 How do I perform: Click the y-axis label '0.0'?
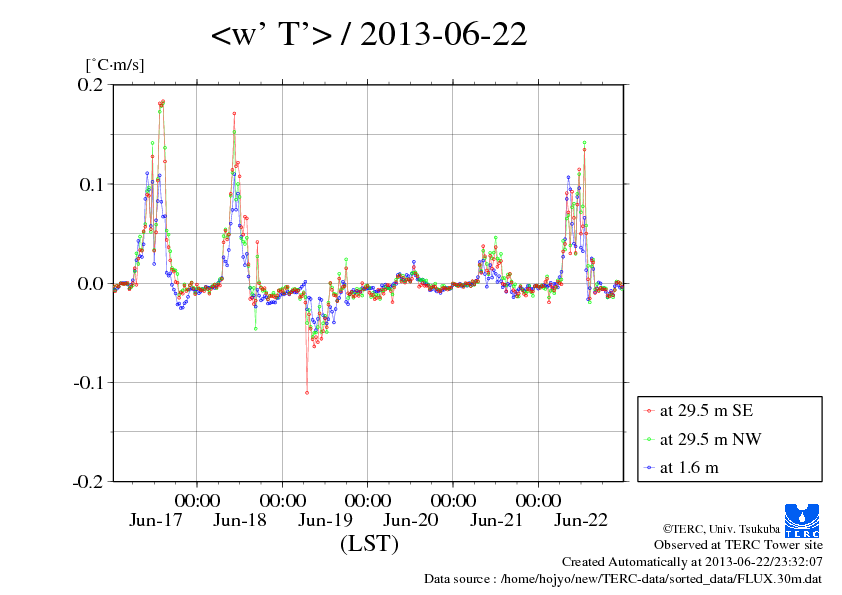click(x=90, y=284)
